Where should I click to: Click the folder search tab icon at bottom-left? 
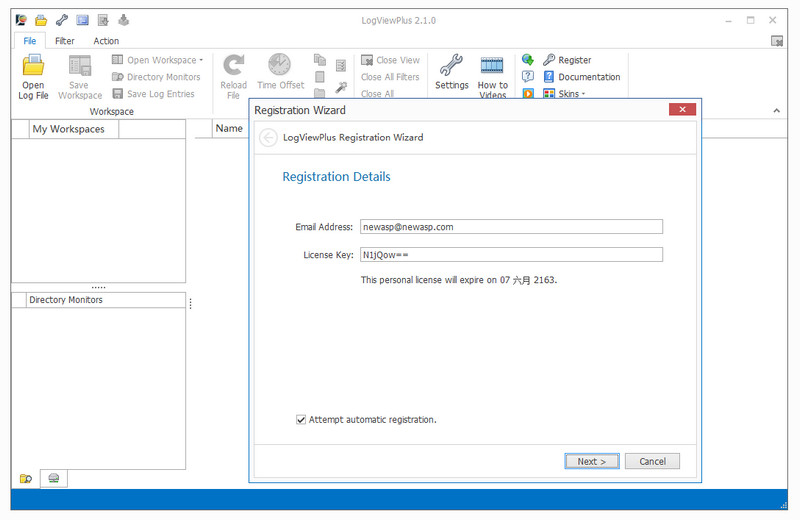pyautogui.click(x=26, y=479)
